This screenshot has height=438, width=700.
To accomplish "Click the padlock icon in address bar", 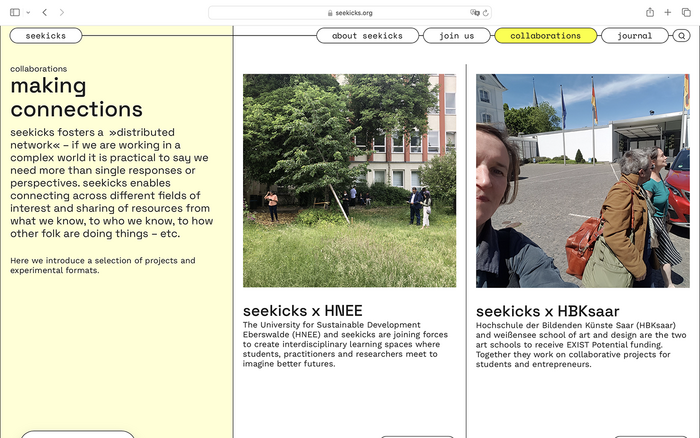I will pos(330,13).
